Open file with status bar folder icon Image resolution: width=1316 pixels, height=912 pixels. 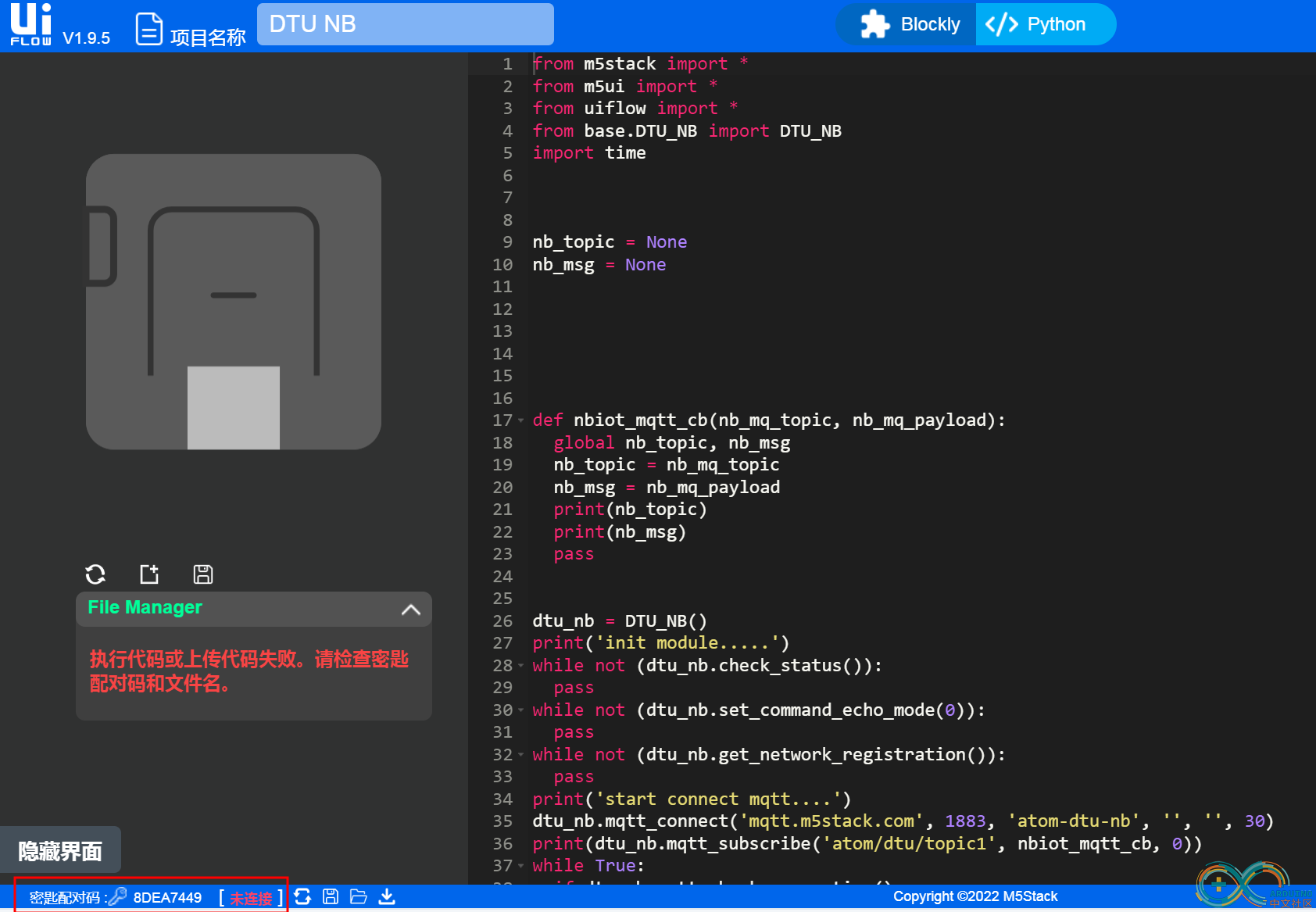(359, 896)
